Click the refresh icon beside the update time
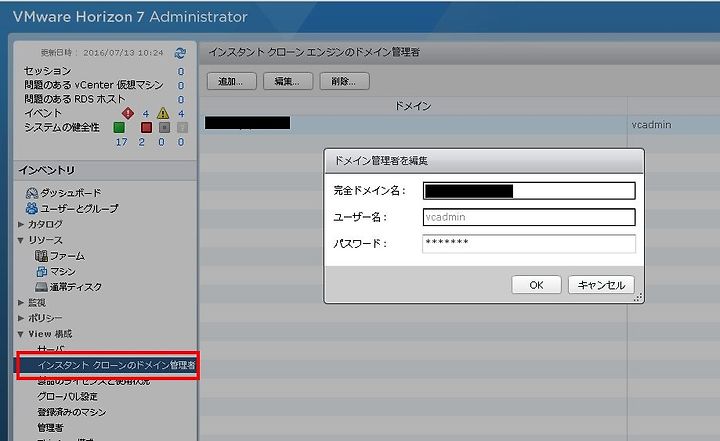Image resolution: width=720 pixels, height=441 pixels. point(180,53)
